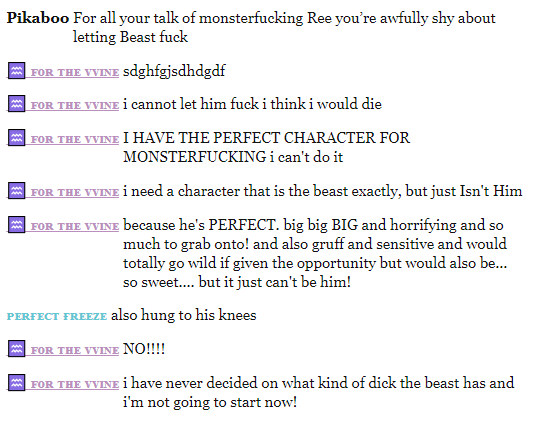Open 'FOR THE VVINE' link next to 'because he's PERFECT'
534x423 pixels.
75,226
